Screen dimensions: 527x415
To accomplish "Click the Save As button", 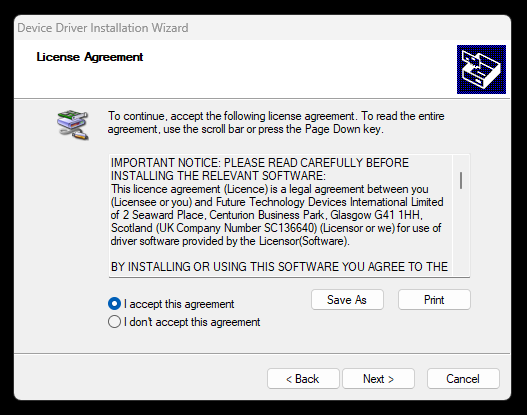I will pyautogui.click(x=347, y=299).
